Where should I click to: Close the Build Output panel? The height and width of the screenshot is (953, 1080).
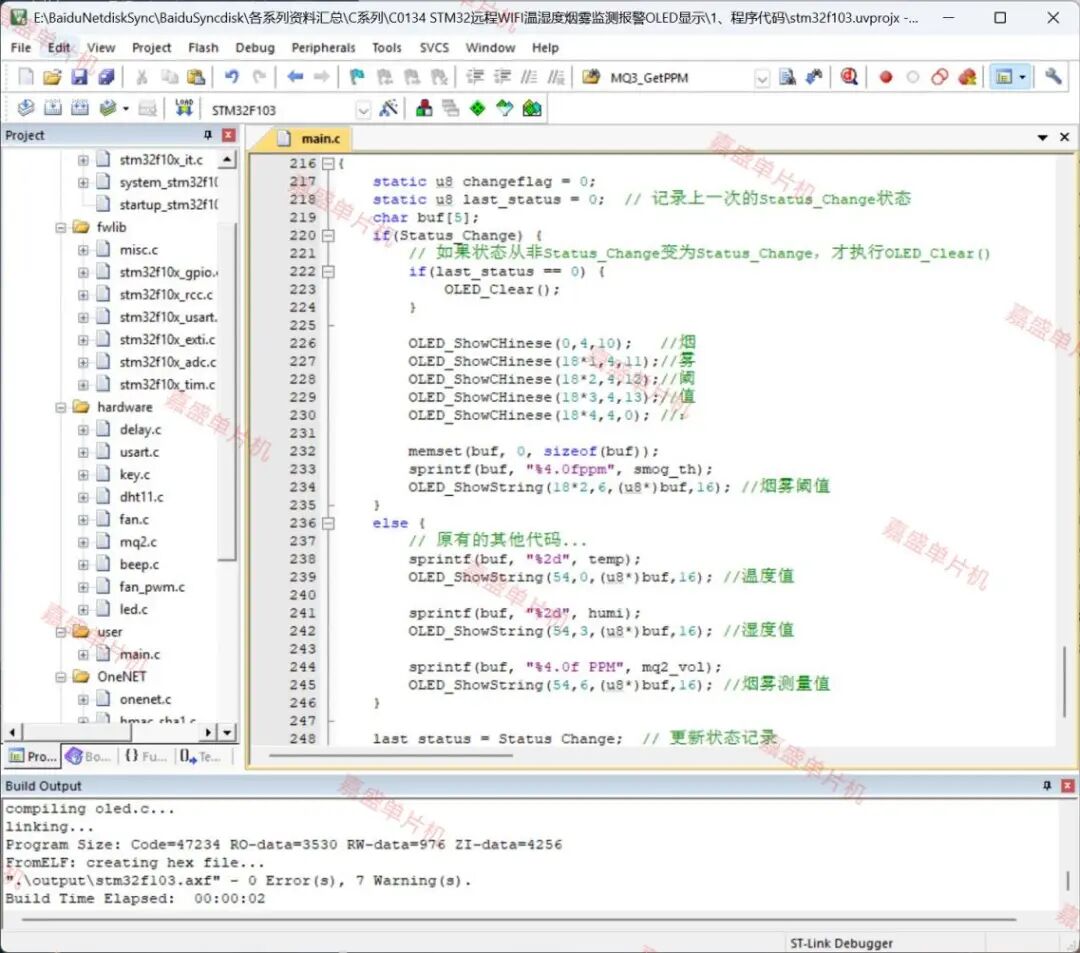point(1068,786)
